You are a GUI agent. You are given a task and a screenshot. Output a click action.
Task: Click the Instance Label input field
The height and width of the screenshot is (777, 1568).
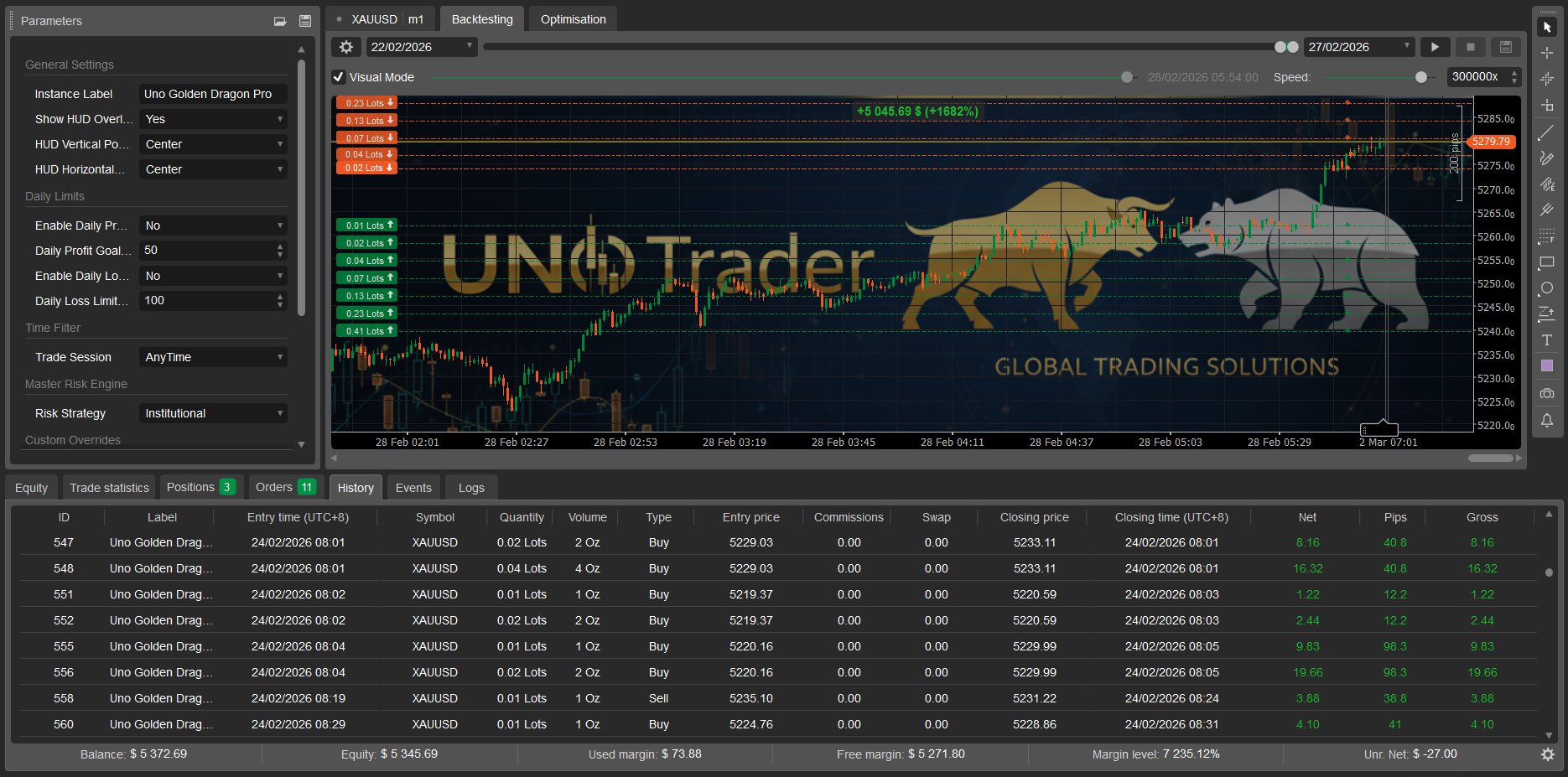213,94
